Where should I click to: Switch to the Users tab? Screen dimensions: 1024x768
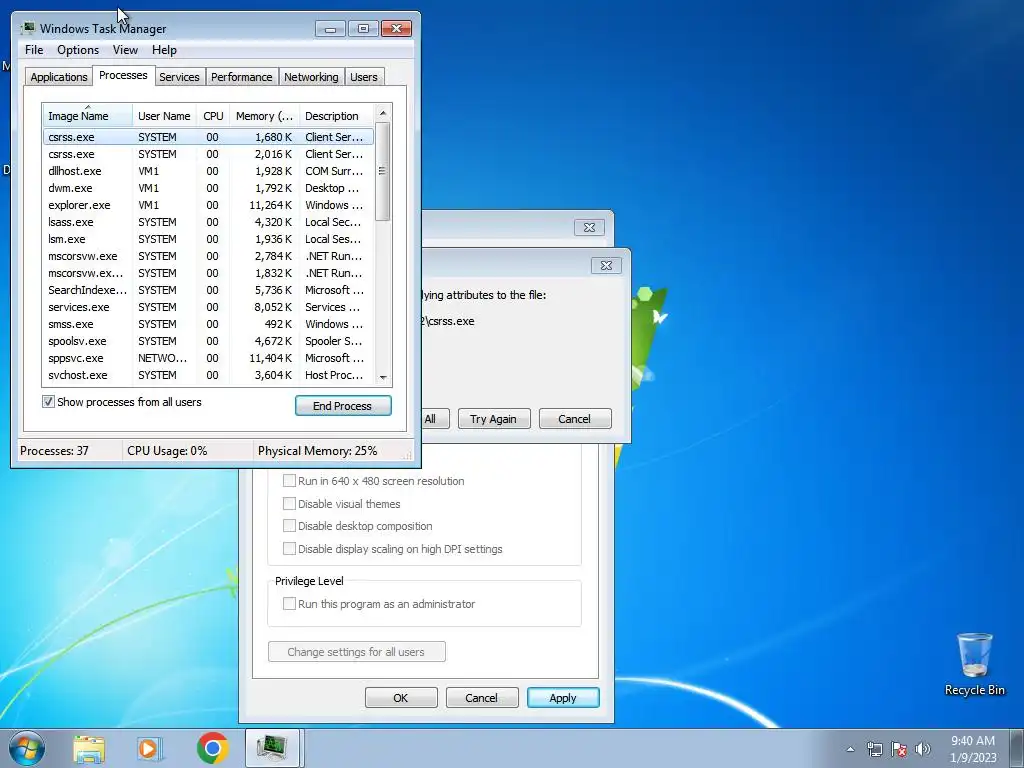coord(364,77)
